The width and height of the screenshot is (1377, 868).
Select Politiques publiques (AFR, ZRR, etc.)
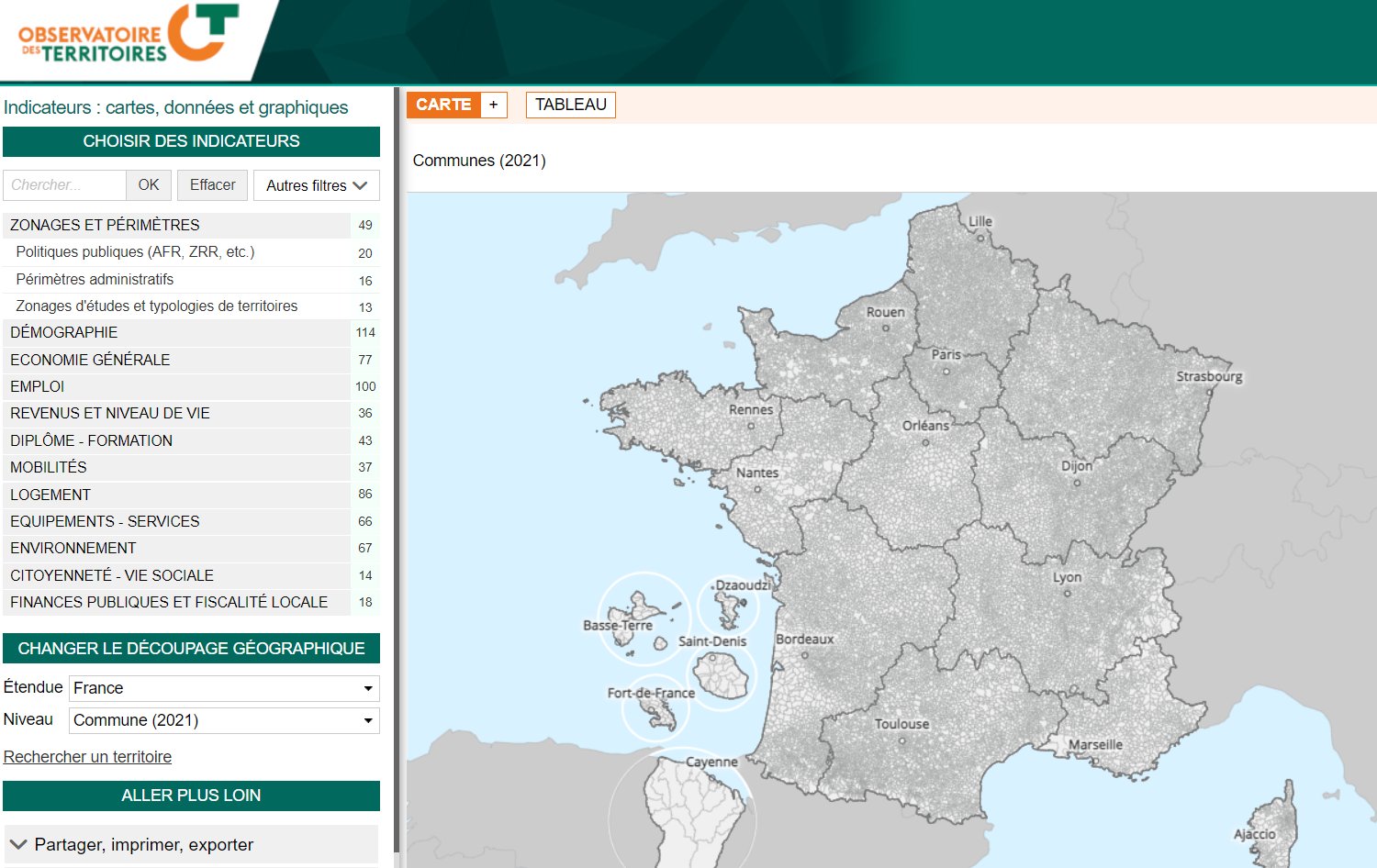135,252
